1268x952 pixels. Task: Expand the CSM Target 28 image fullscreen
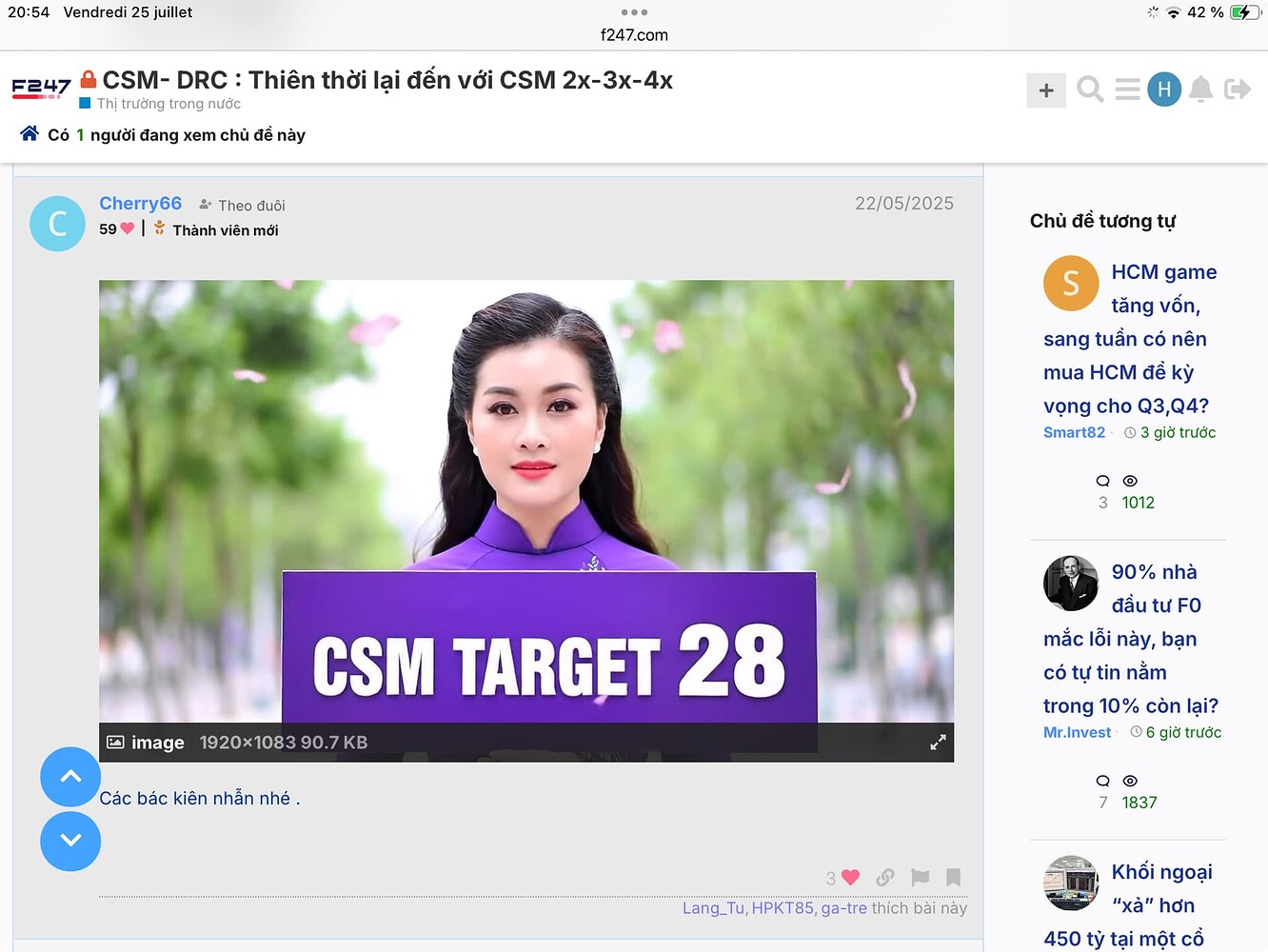[938, 743]
